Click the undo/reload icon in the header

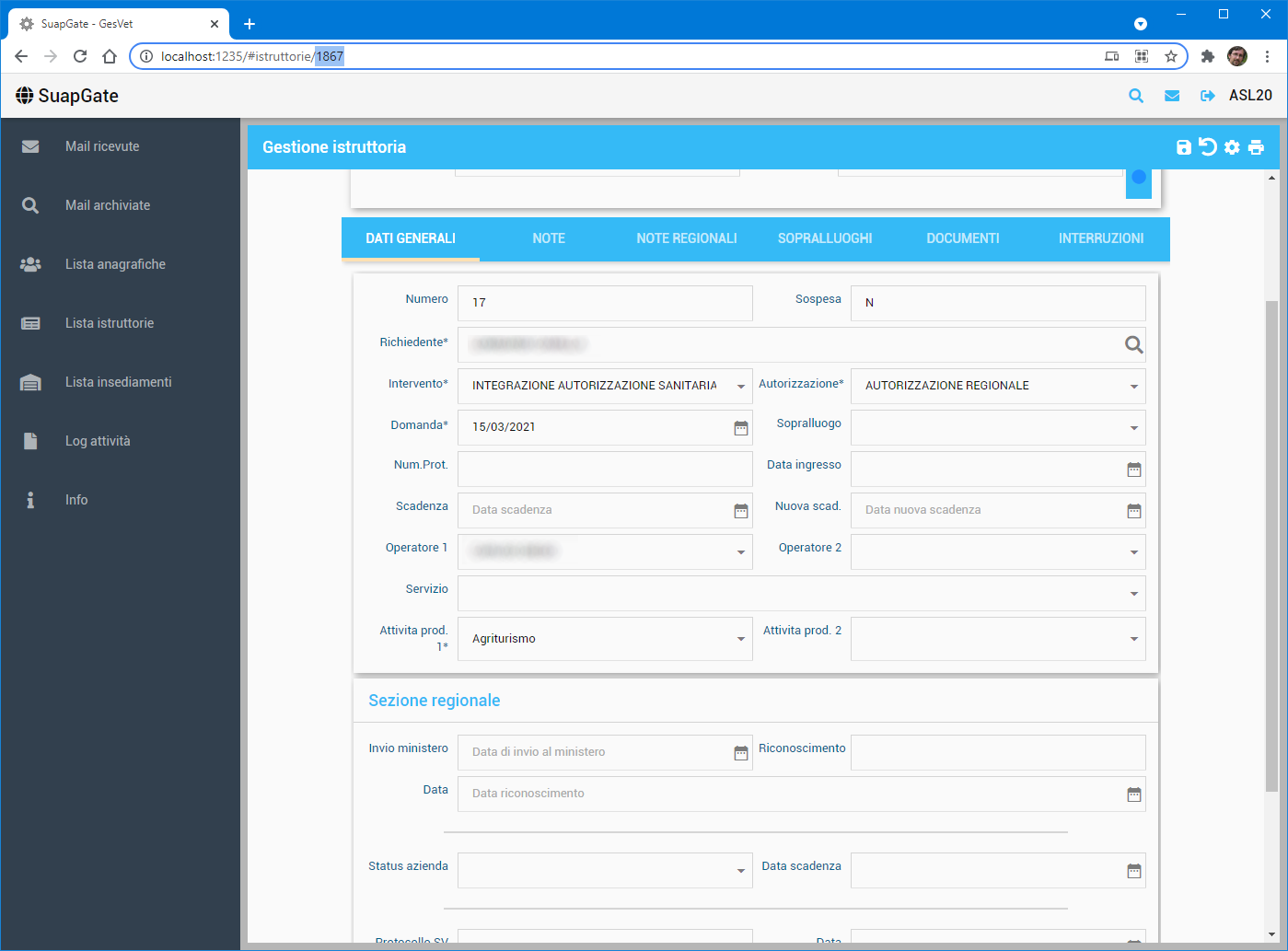tap(1208, 147)
